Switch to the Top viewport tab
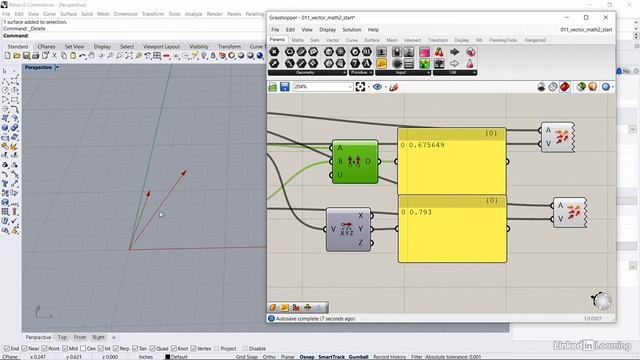Screen dimensions: 640x360 point(62,337)
